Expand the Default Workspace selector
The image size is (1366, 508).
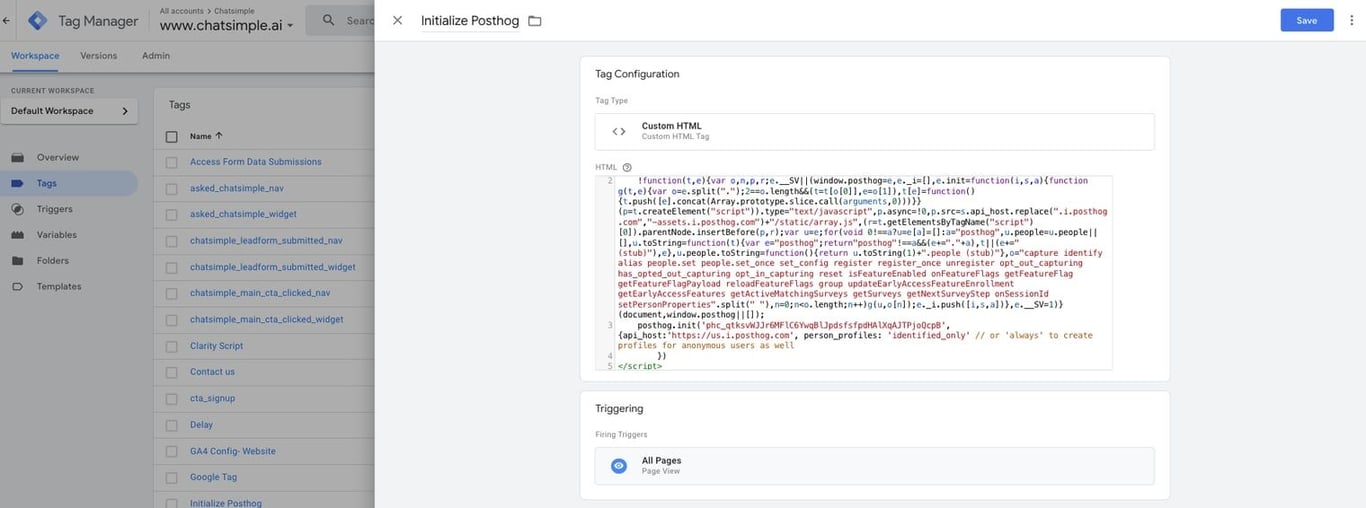(x=69, y=111)
